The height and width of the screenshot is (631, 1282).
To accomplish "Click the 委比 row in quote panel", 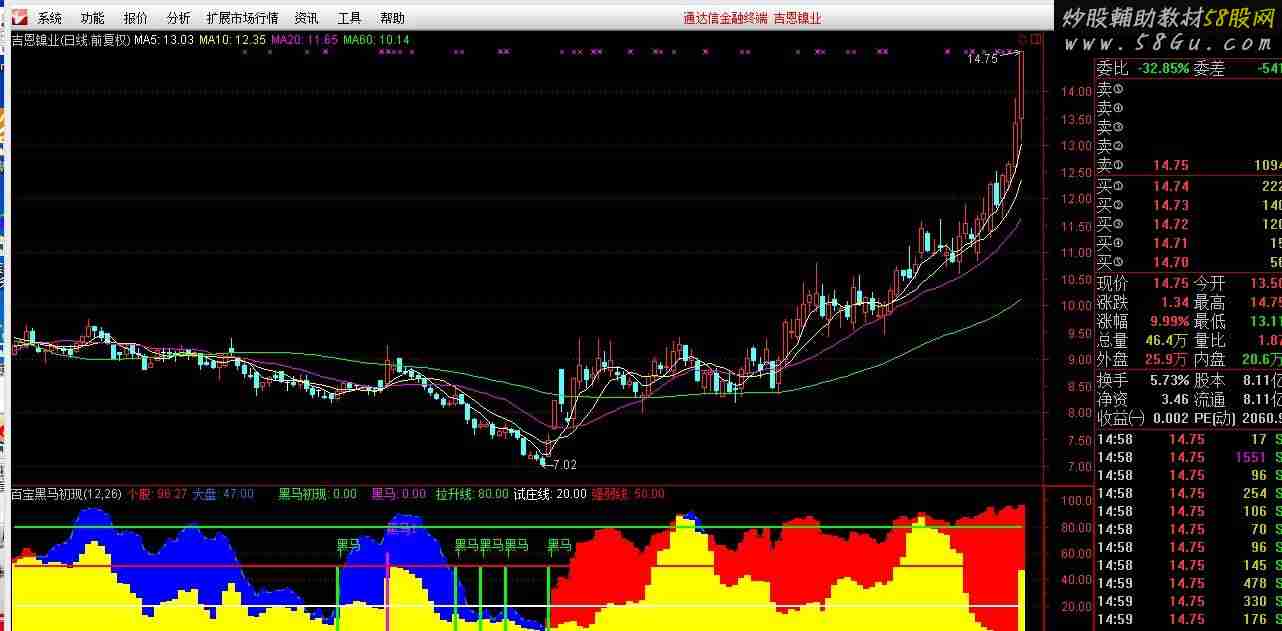I will click(1189, 69).
